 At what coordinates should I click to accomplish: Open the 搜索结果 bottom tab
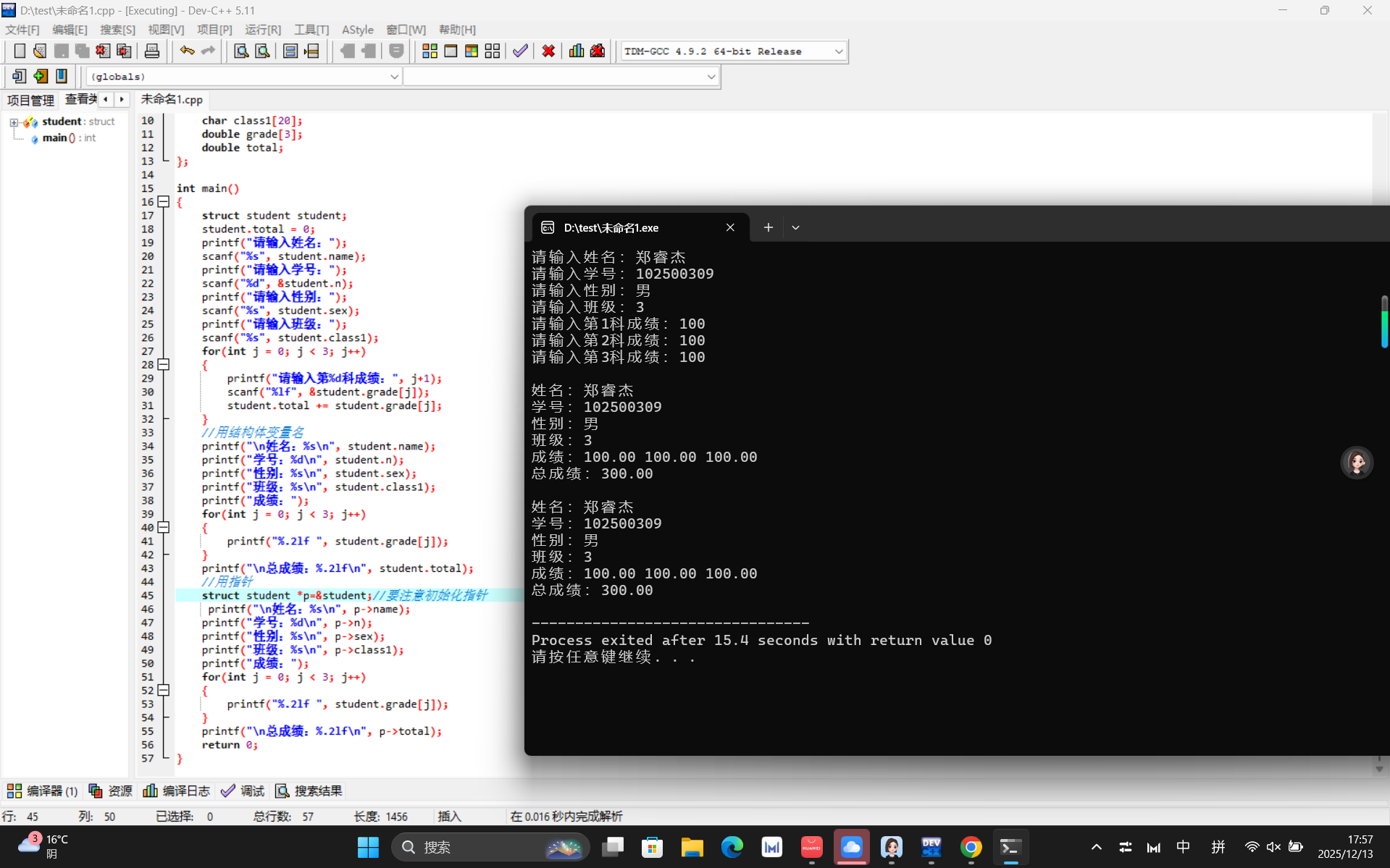[x=309, y=791]
